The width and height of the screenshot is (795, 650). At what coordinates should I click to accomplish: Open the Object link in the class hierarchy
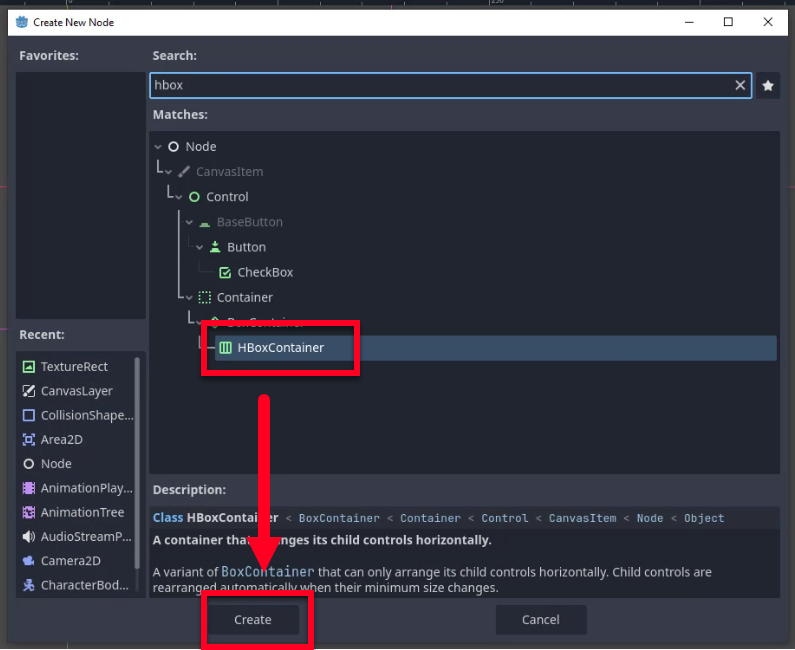click(x=704, y=518)
